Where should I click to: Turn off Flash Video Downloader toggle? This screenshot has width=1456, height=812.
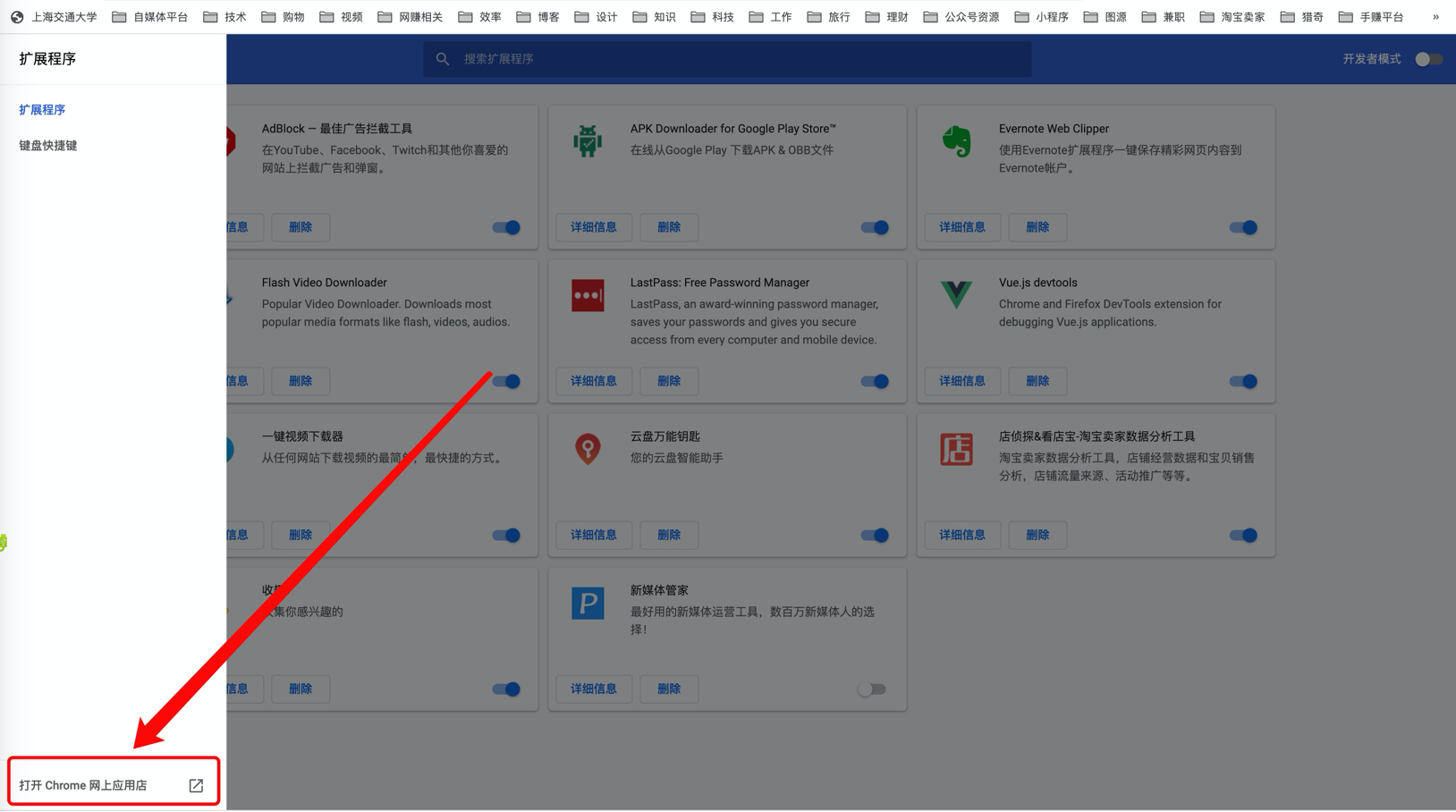click(x=506, y=381)
